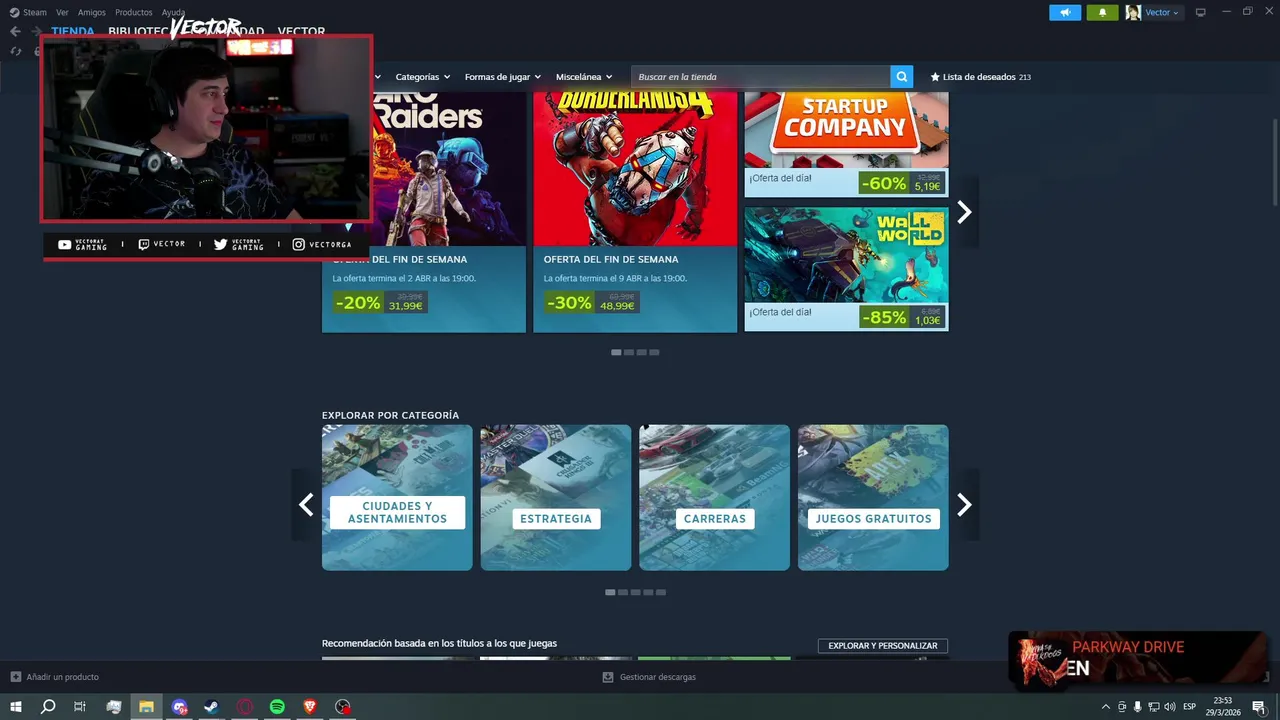
Task: Open the JUEGOS GRATUITOS category card
Action: [x=873, y=498]
